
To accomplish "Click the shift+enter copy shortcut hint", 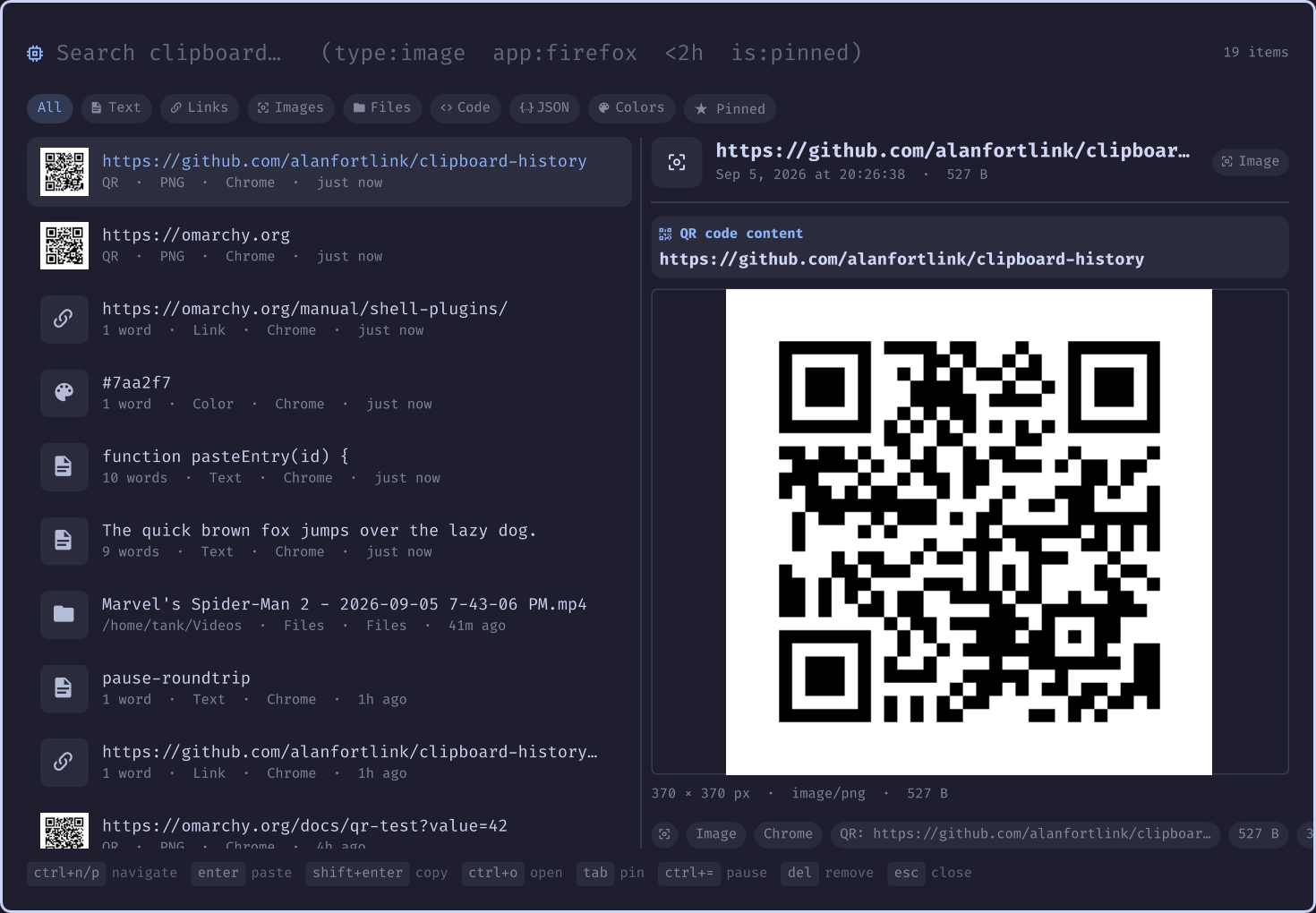I will [x=377, y=873].
